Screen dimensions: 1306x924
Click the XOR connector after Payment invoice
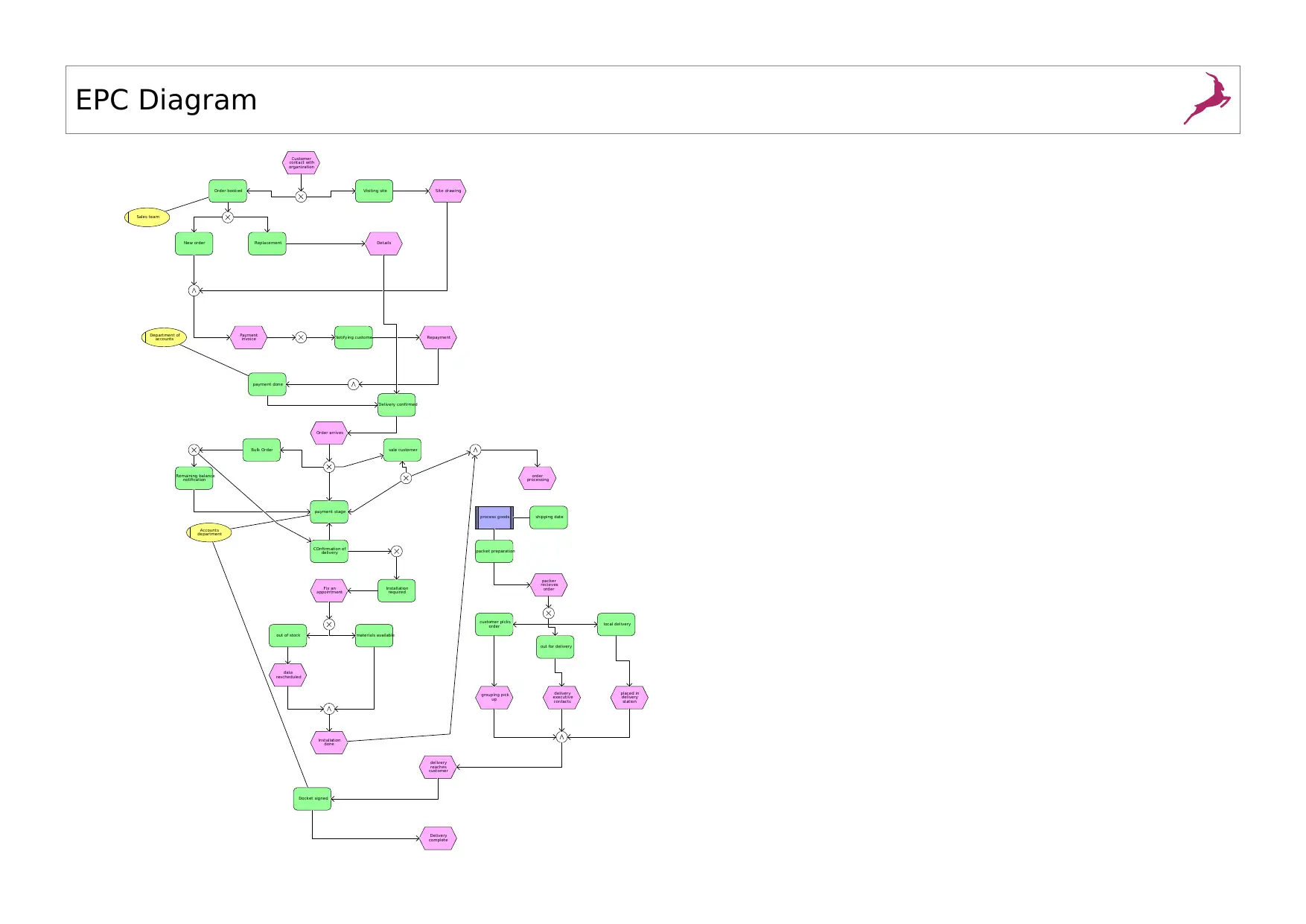[x=301, y=337]
